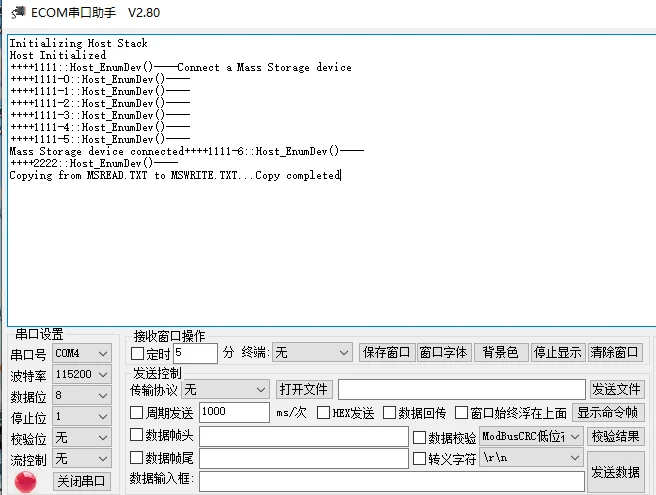Screen dimensions: 656x495
Task: Click the 发送文件 button
Action: coord(617,390)
